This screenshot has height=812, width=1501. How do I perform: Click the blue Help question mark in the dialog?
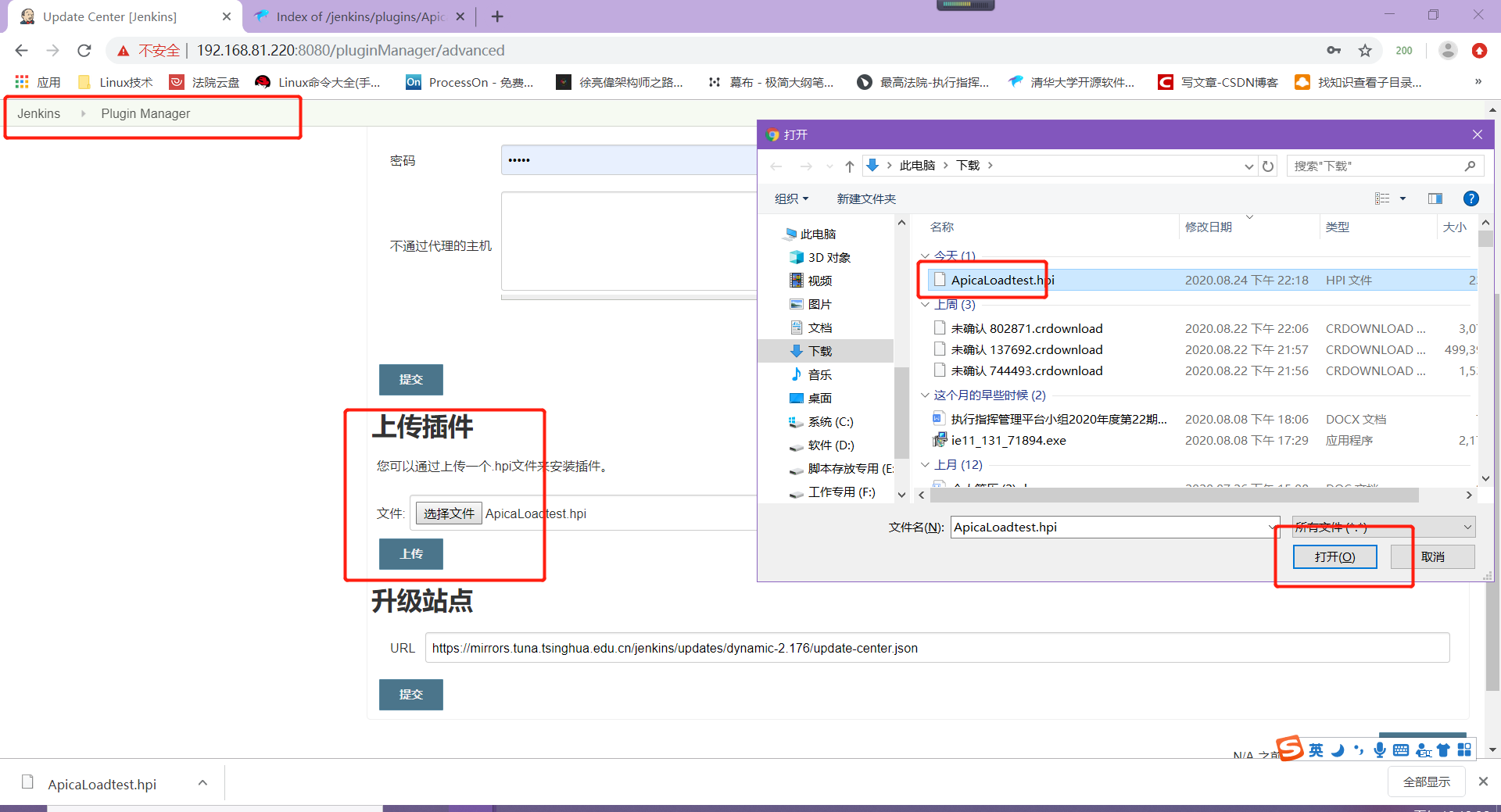pos(1471,199)
